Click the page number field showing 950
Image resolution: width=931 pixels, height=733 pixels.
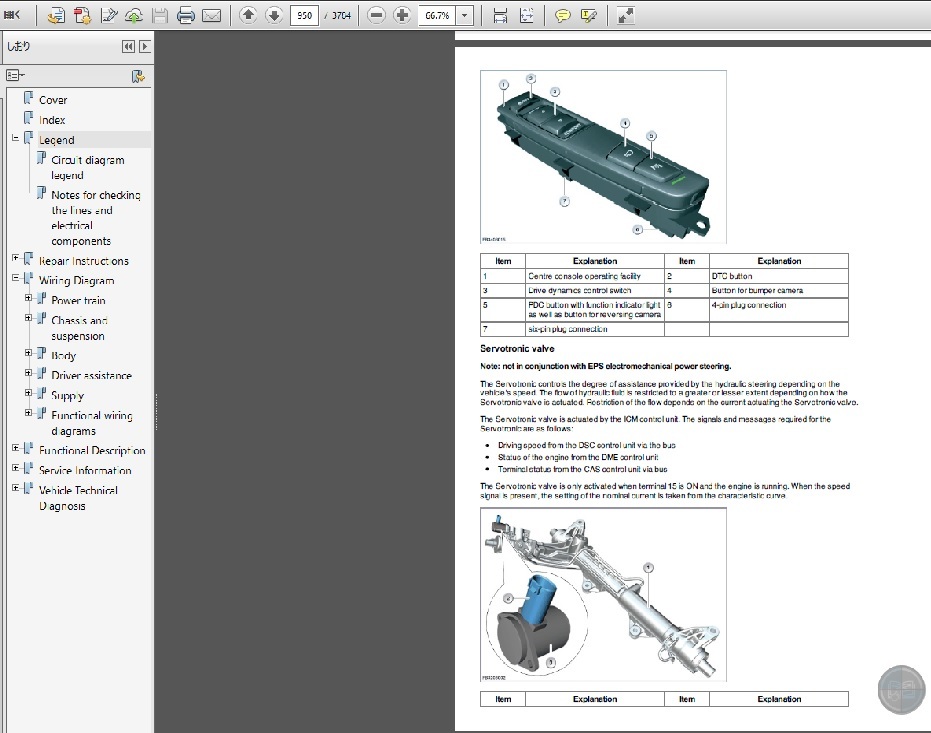[x=304, y=15]
